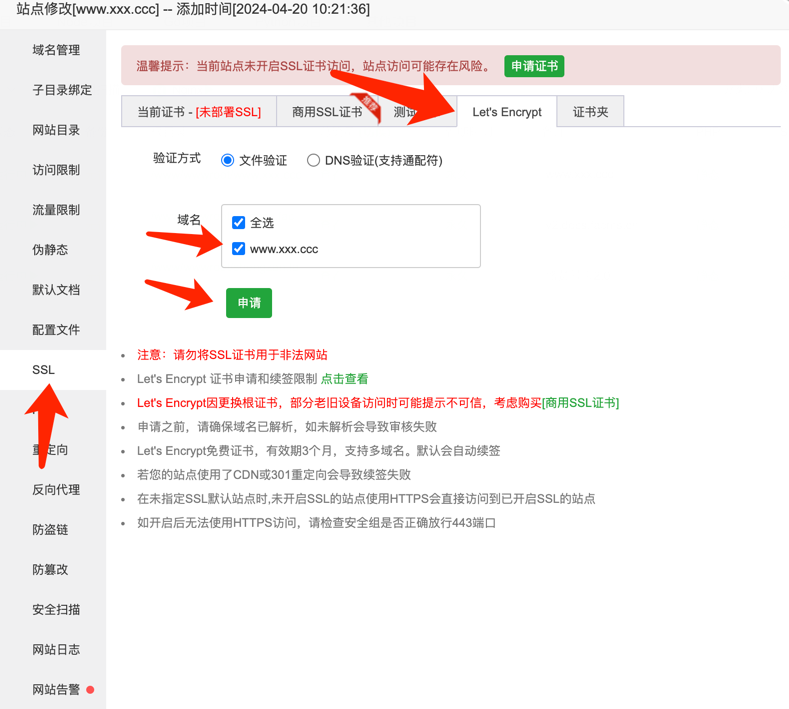Uncheck the www.xxx.ccc domain checkbox
Screen dimensions: 789x709
(239, 248)
